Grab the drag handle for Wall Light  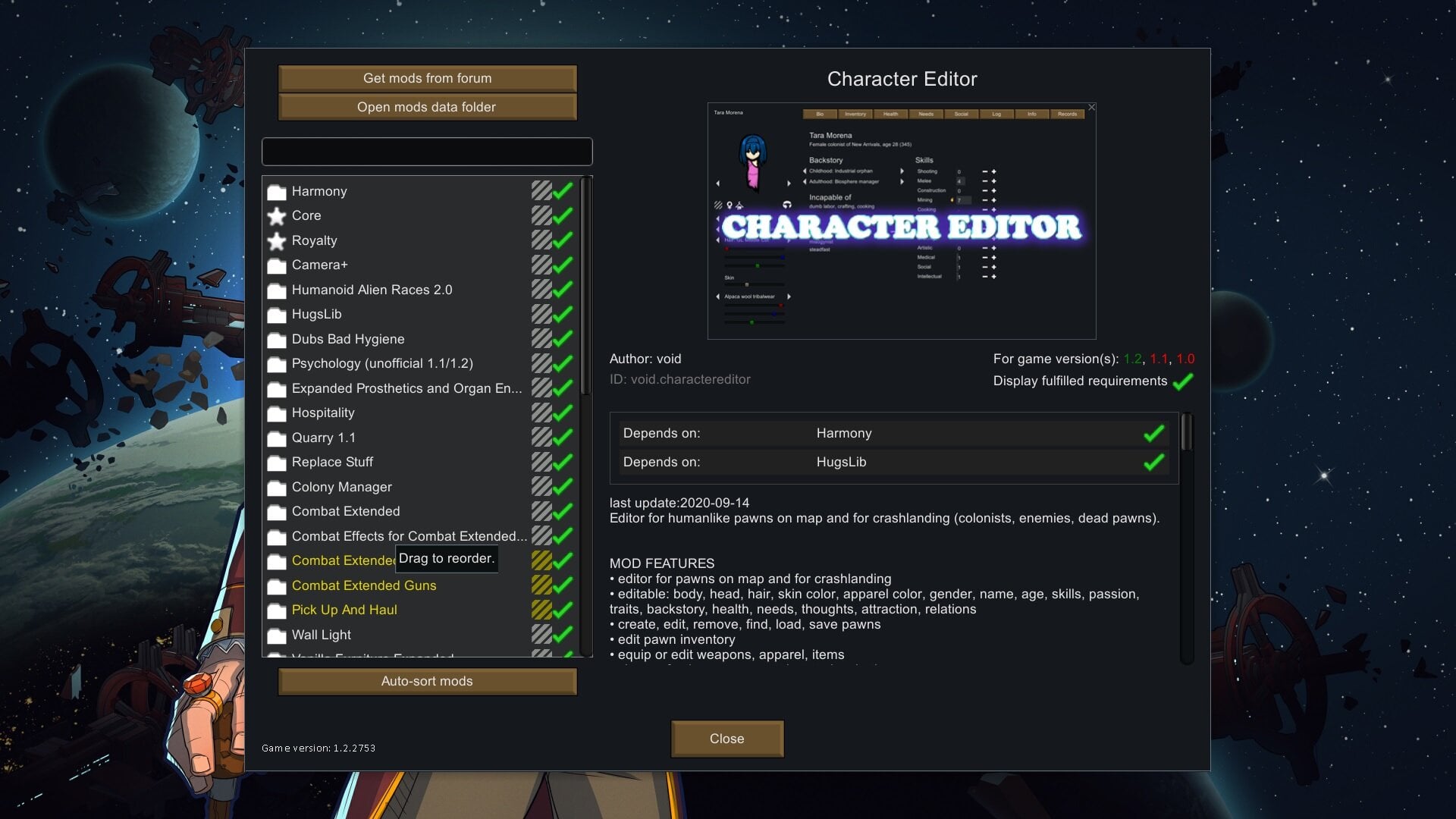(x=541, y=635)
